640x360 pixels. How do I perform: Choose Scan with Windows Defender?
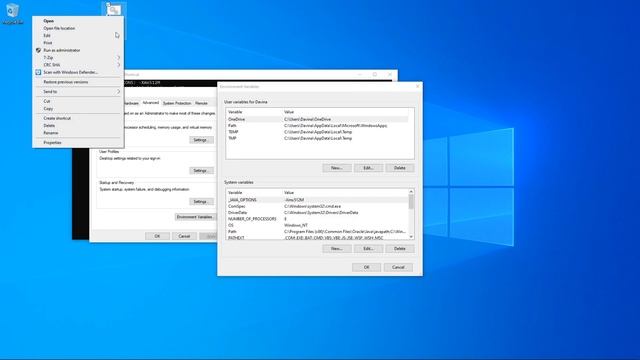[78, 72]
